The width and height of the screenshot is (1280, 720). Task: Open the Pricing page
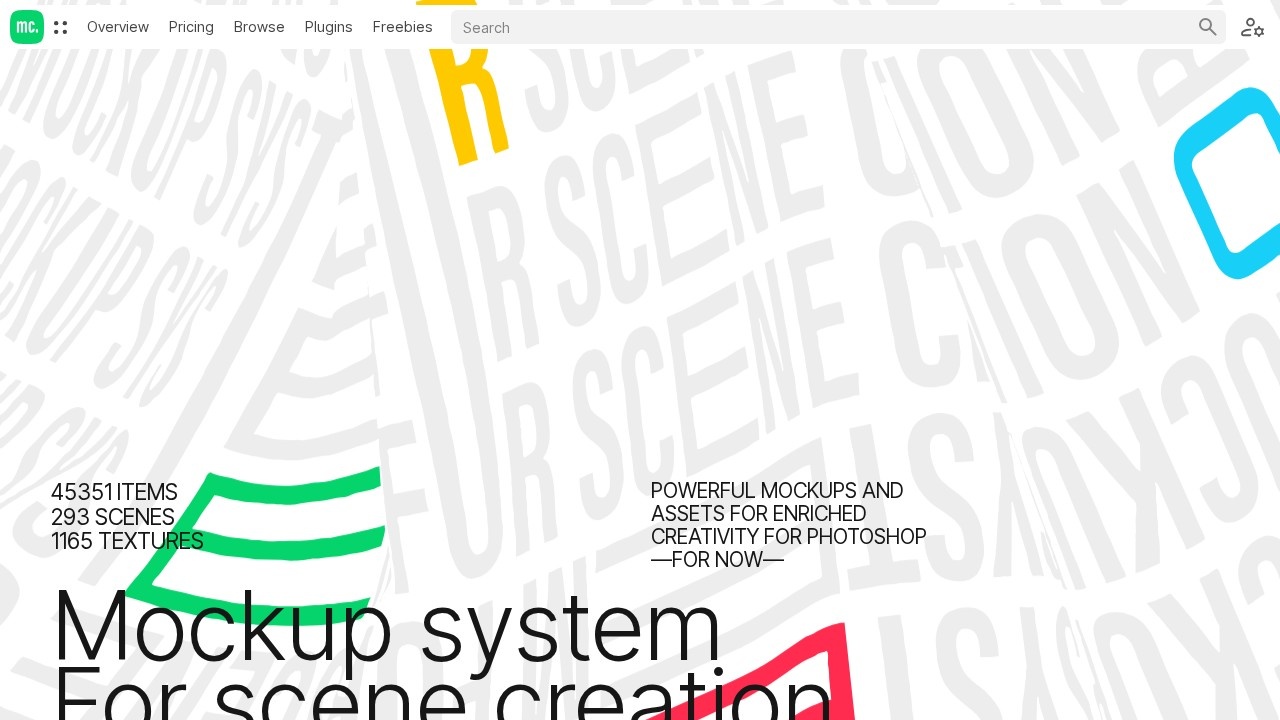click(191, 27)
